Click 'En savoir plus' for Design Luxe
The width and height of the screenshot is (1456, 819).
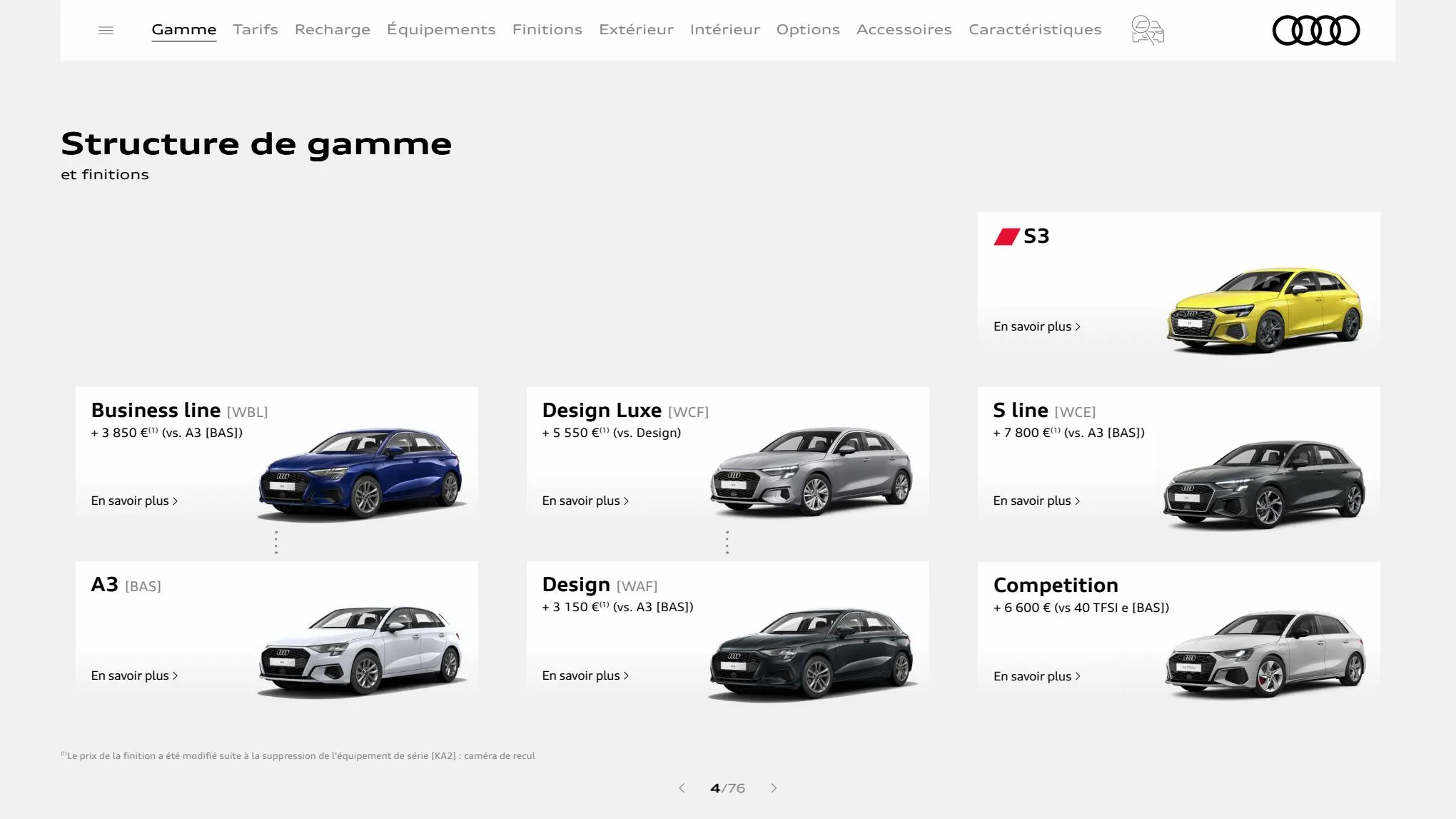tap(585, 501)
